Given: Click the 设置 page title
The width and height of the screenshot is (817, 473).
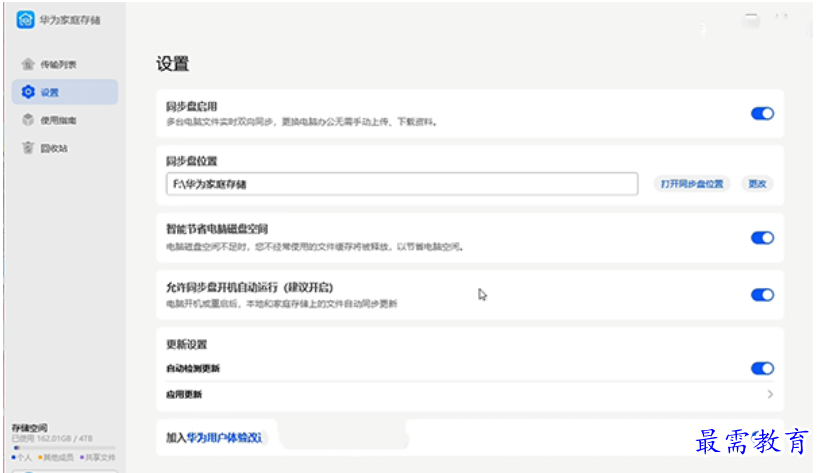Looking at the screenshot, I should pos(172,64).
